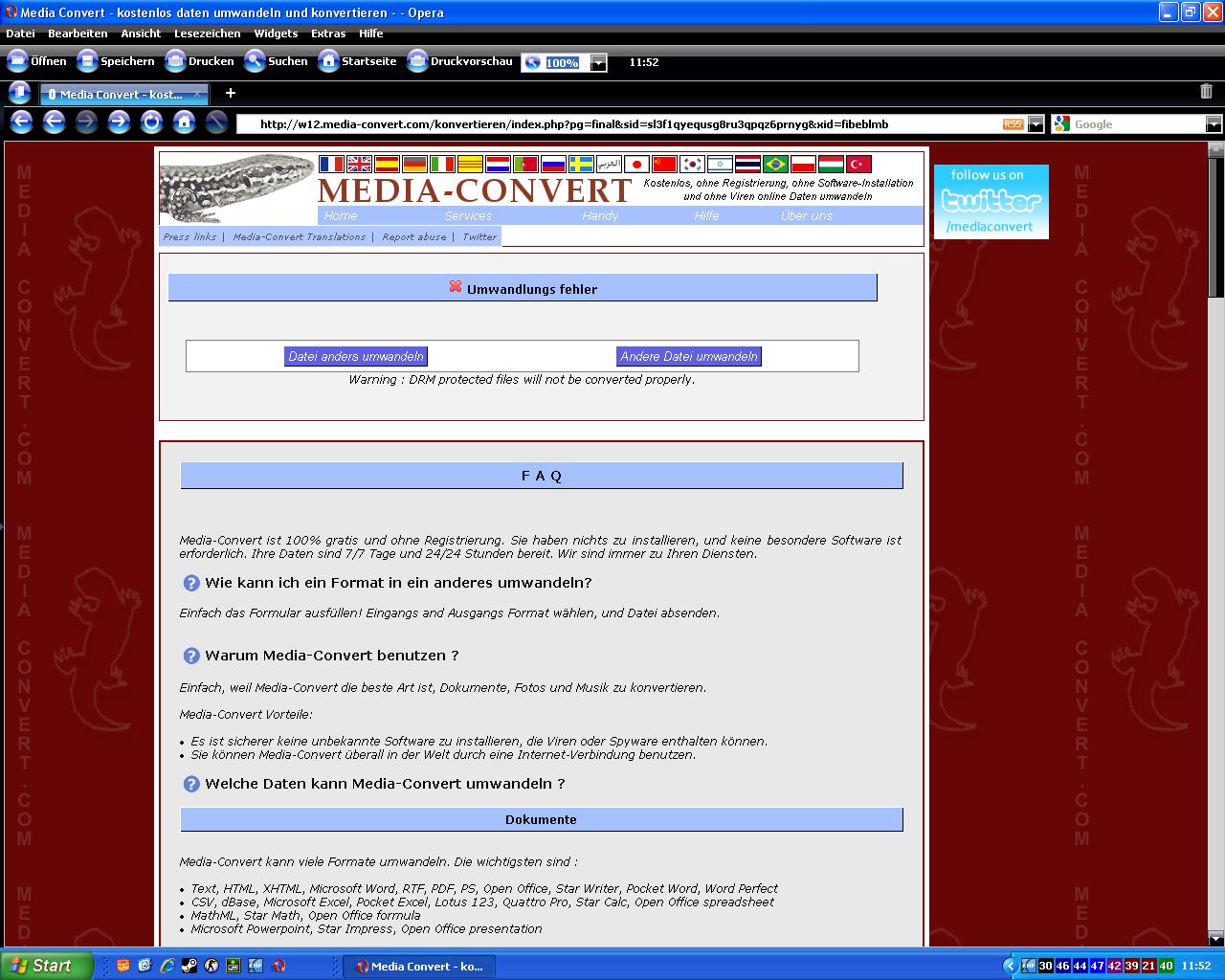Open the Handy site navigation link
The width and height of the screenshot is (1225, 980).
(600, 215)
